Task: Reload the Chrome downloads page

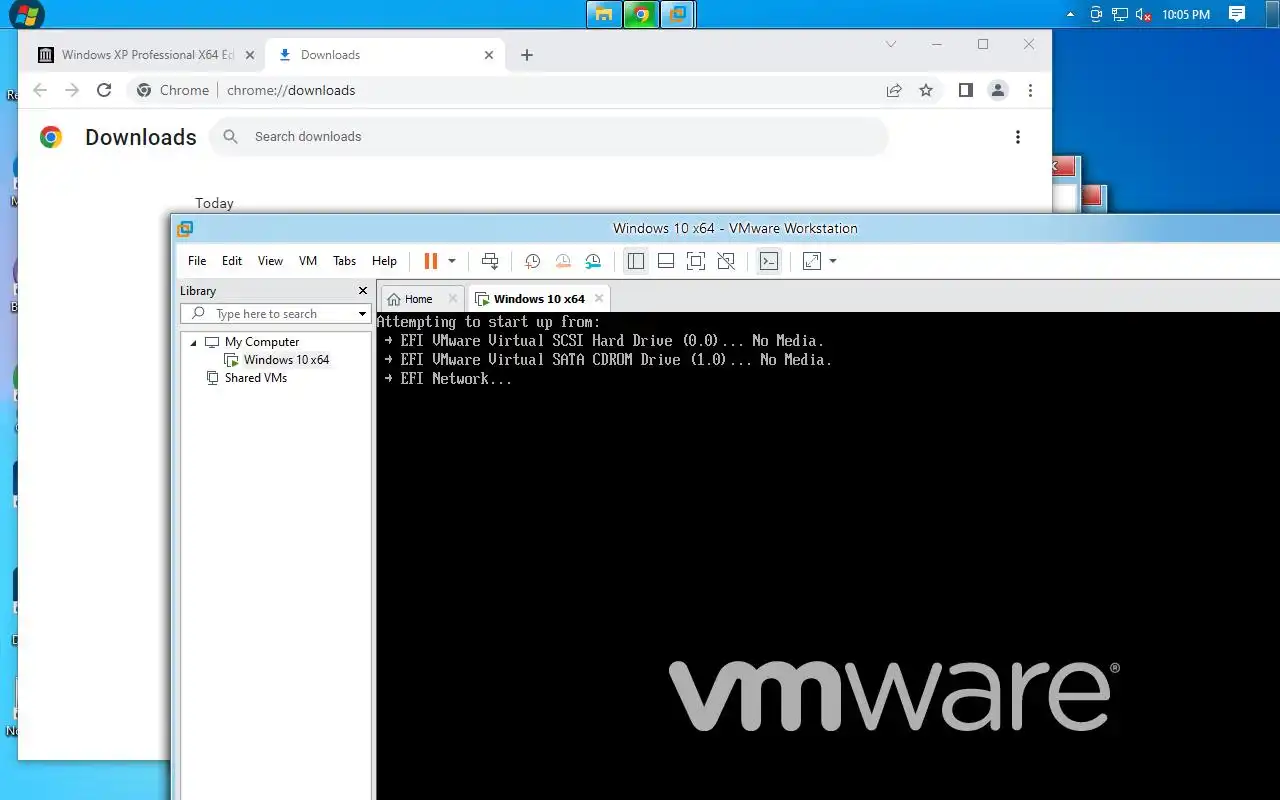Action: tap(104, 90)
